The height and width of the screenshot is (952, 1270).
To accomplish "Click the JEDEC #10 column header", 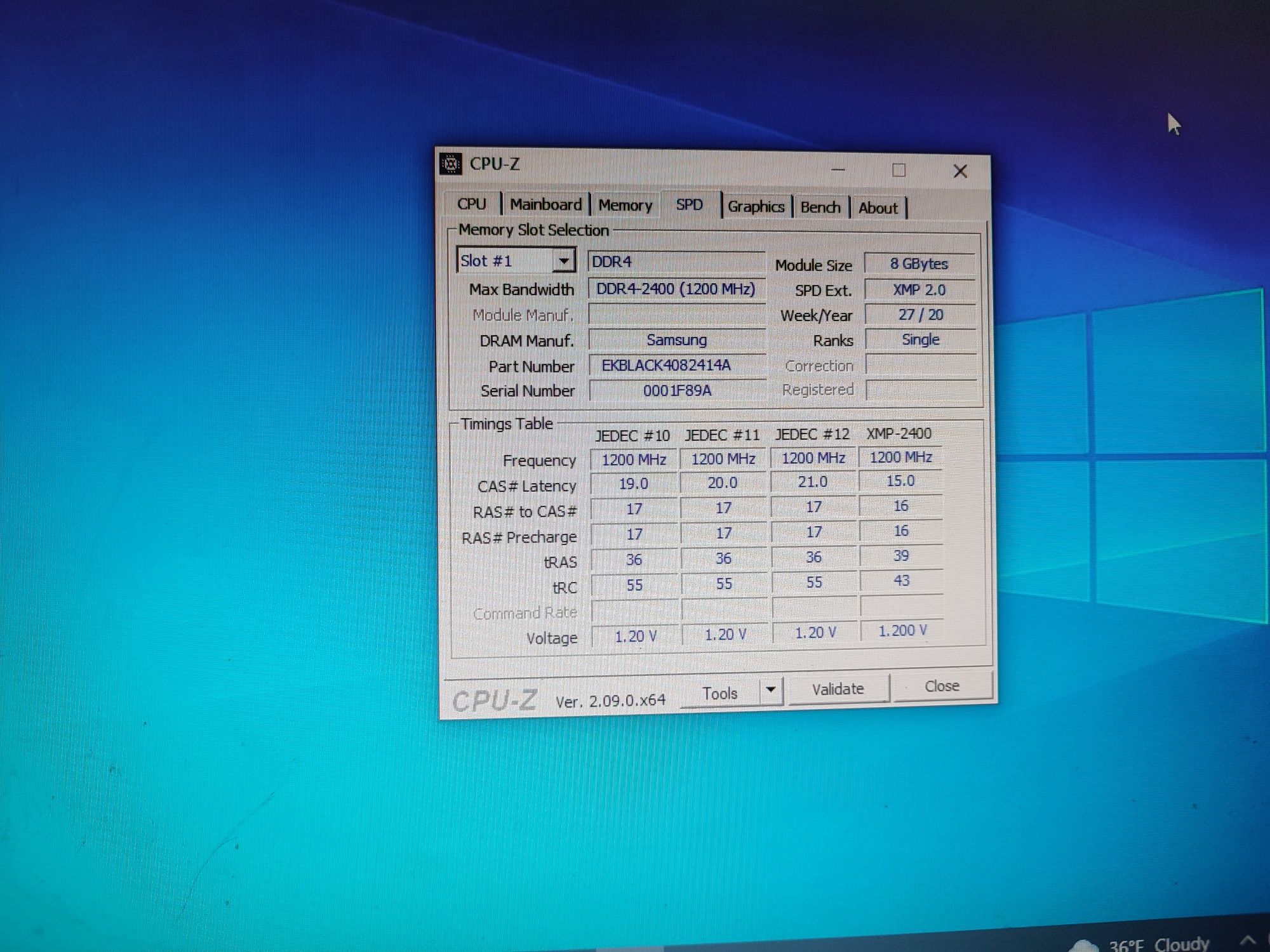I will click(x=632, y=435).
